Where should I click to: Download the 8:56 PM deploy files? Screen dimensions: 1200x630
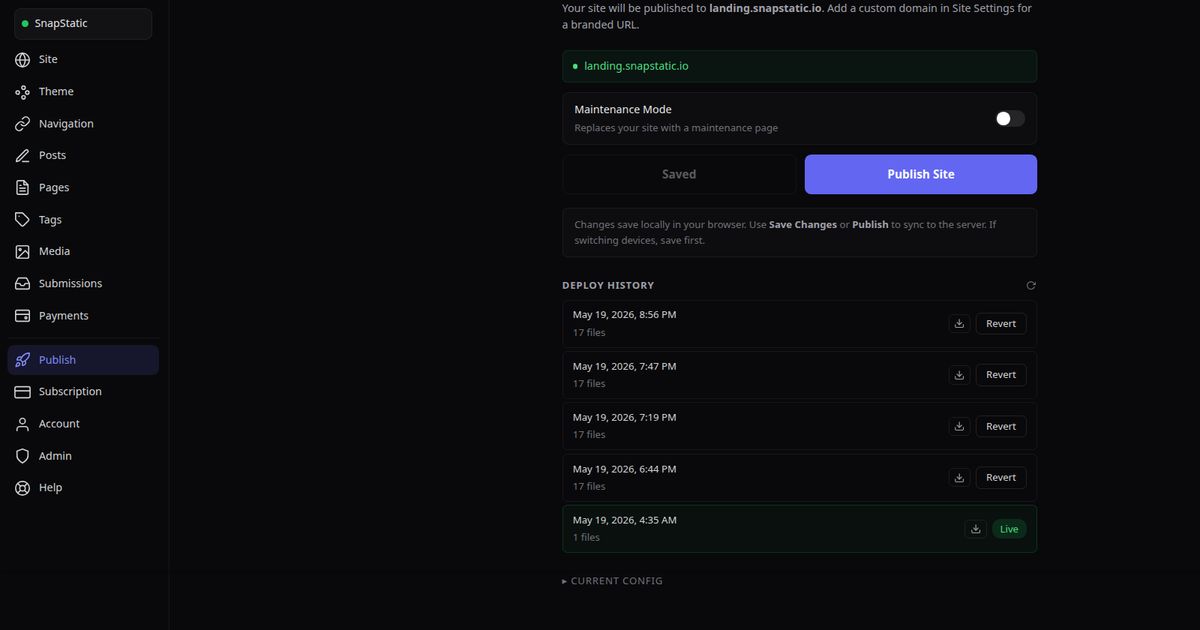pyautogui.click(x=959, y=323)
